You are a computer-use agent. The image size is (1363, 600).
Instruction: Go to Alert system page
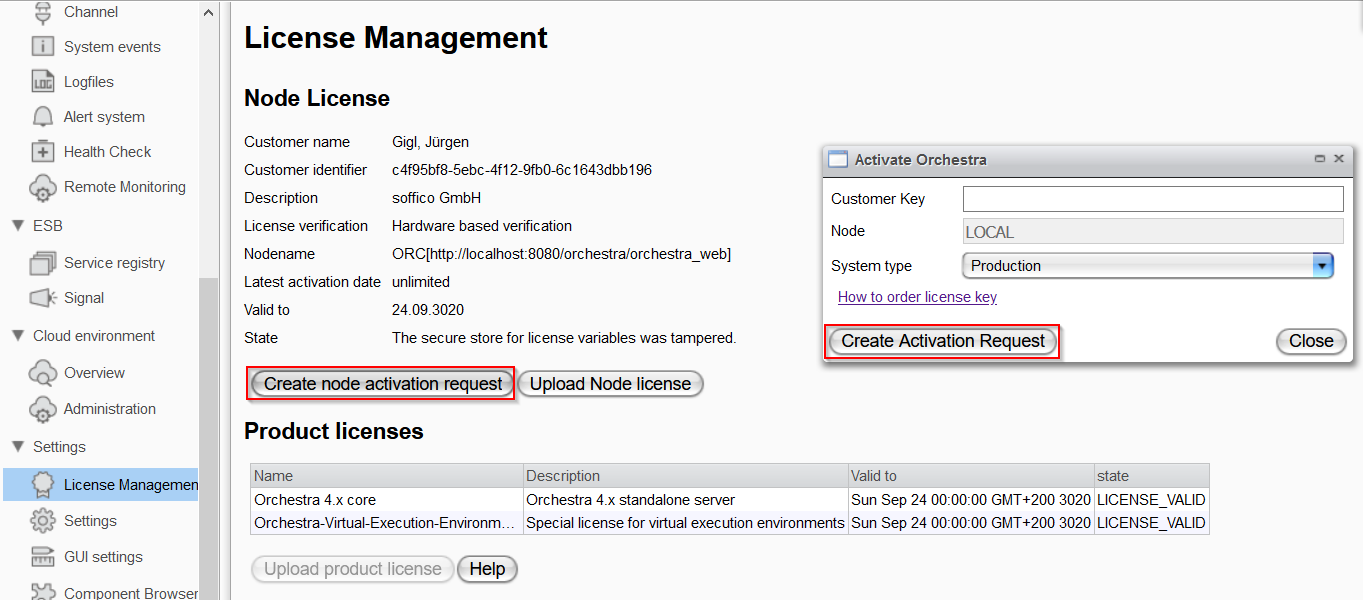[104, 117]
